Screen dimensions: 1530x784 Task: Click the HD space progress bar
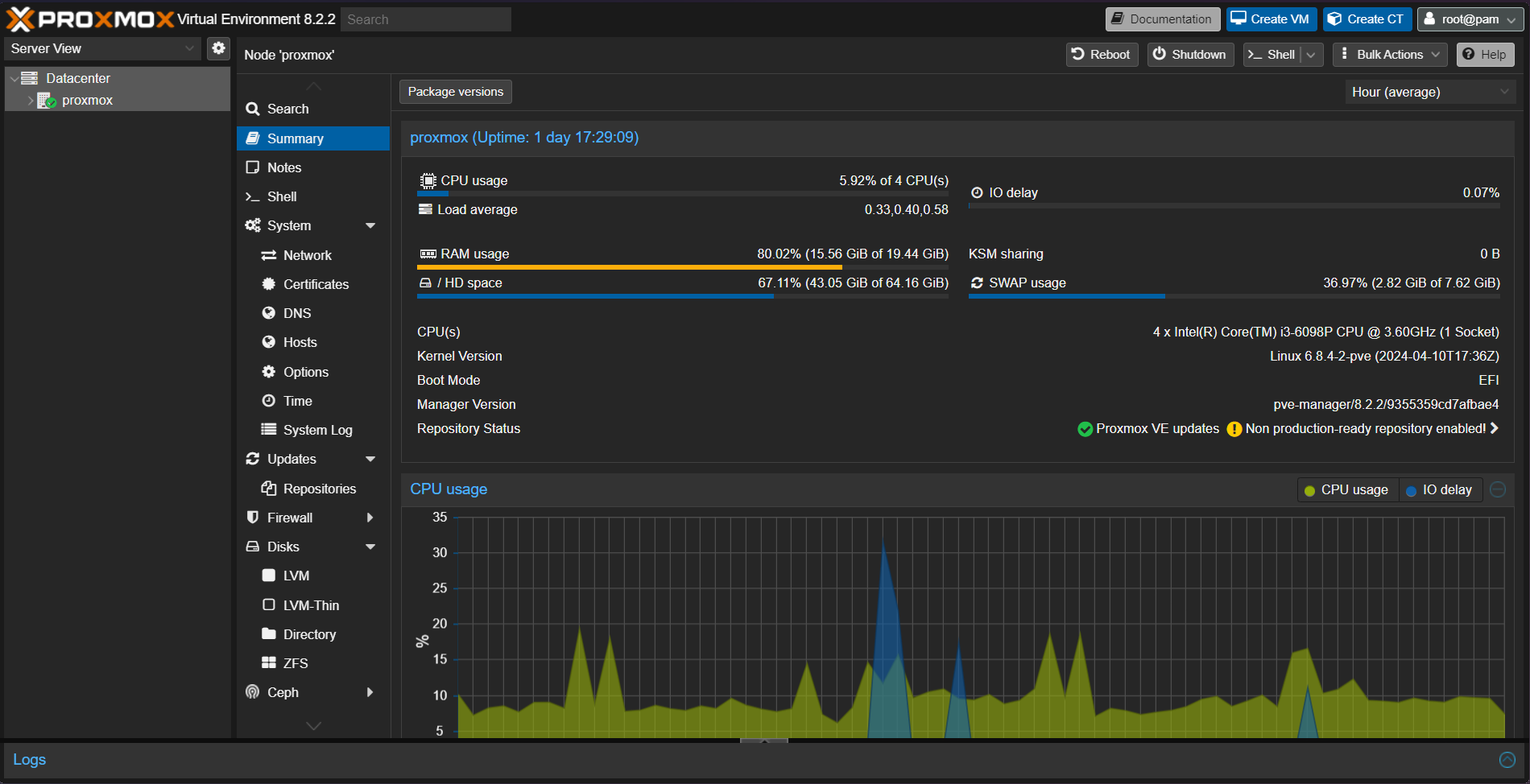tap(683, 296)
